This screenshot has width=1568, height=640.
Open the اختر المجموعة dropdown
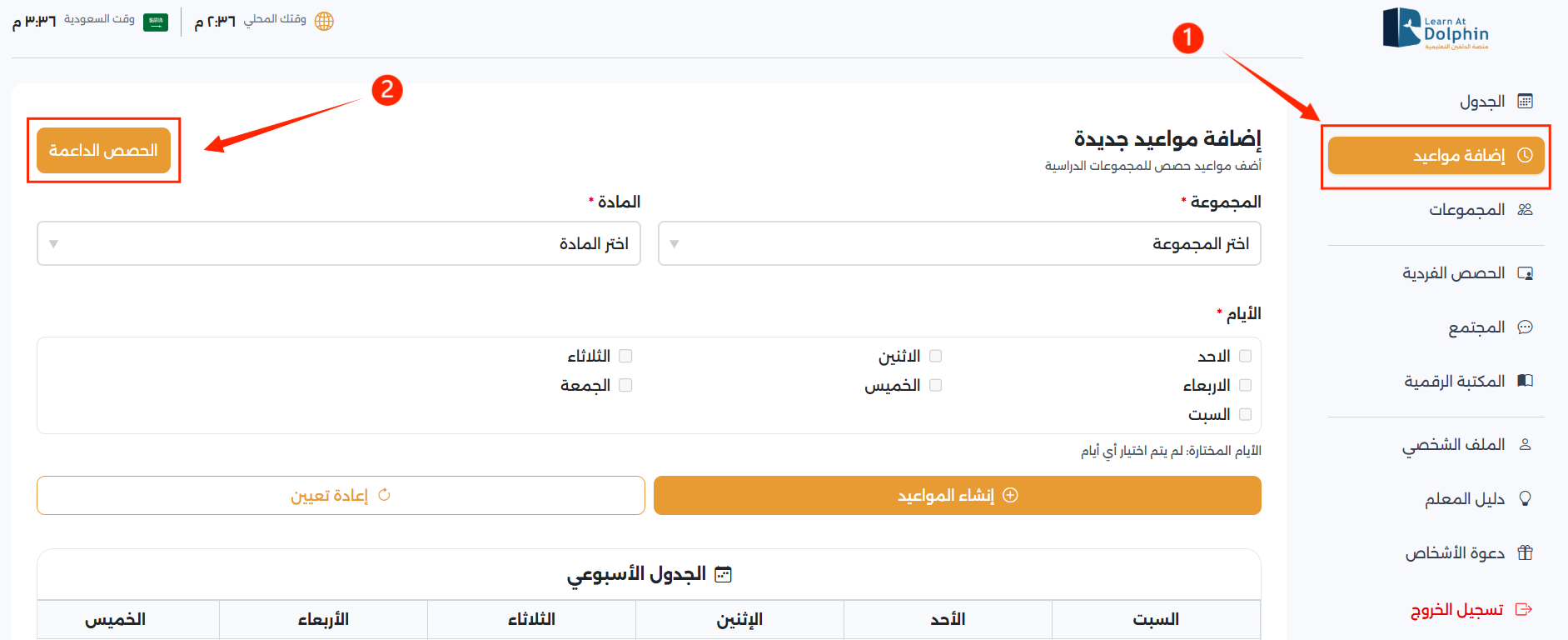point(958,243)
